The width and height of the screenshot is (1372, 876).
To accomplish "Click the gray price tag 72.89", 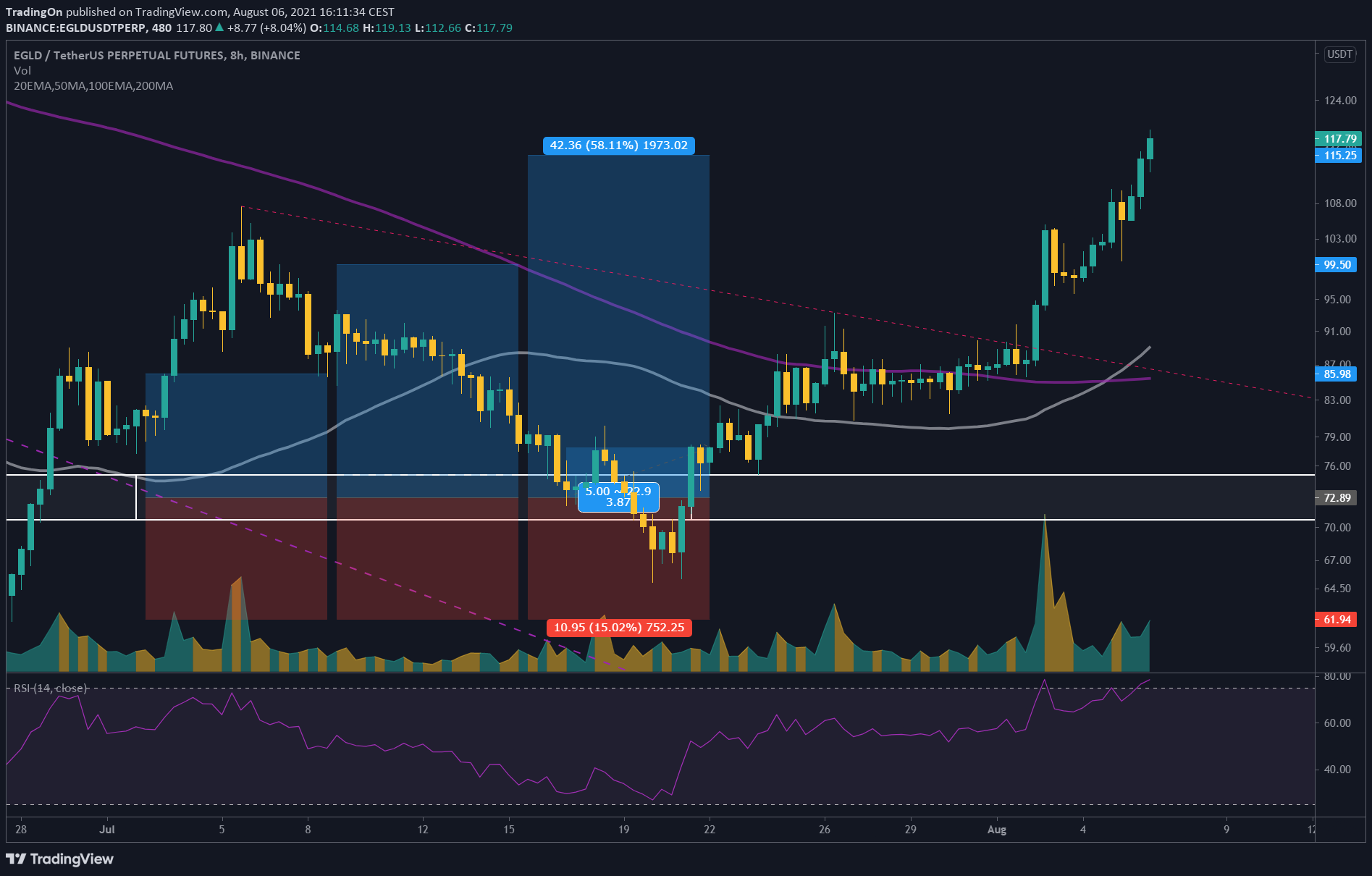I will (1336, 497).
